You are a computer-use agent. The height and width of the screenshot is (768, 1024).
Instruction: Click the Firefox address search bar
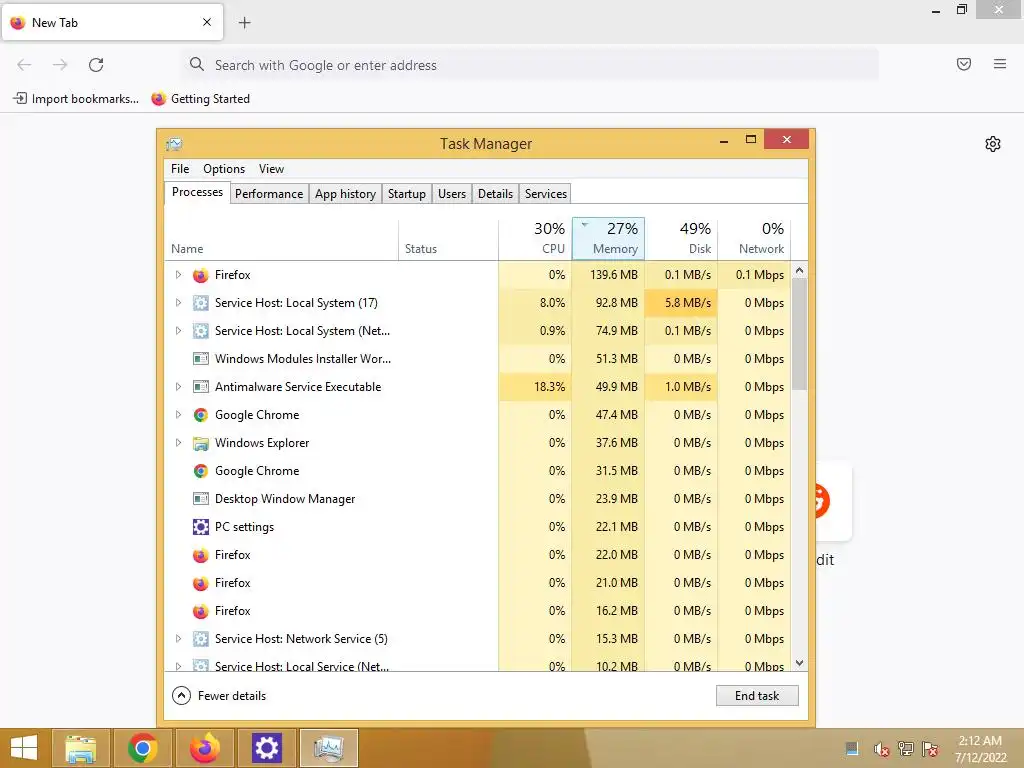[x=530, y=65]
